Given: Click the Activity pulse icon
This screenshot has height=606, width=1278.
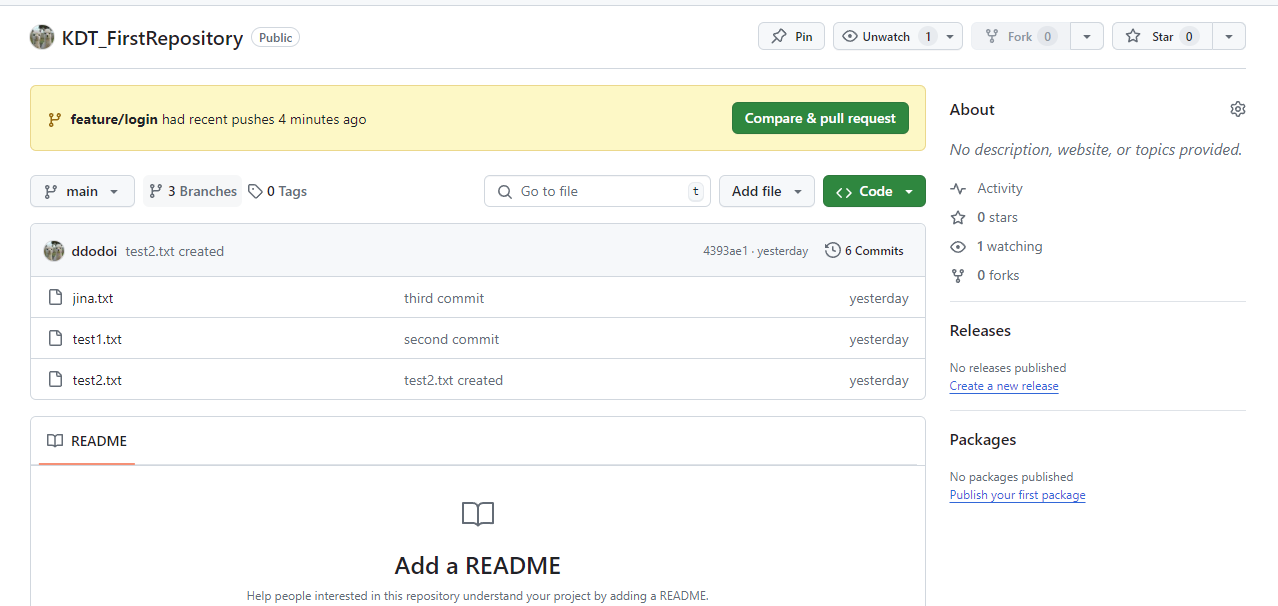Looking at the screenshot, I should pos(958,188).
